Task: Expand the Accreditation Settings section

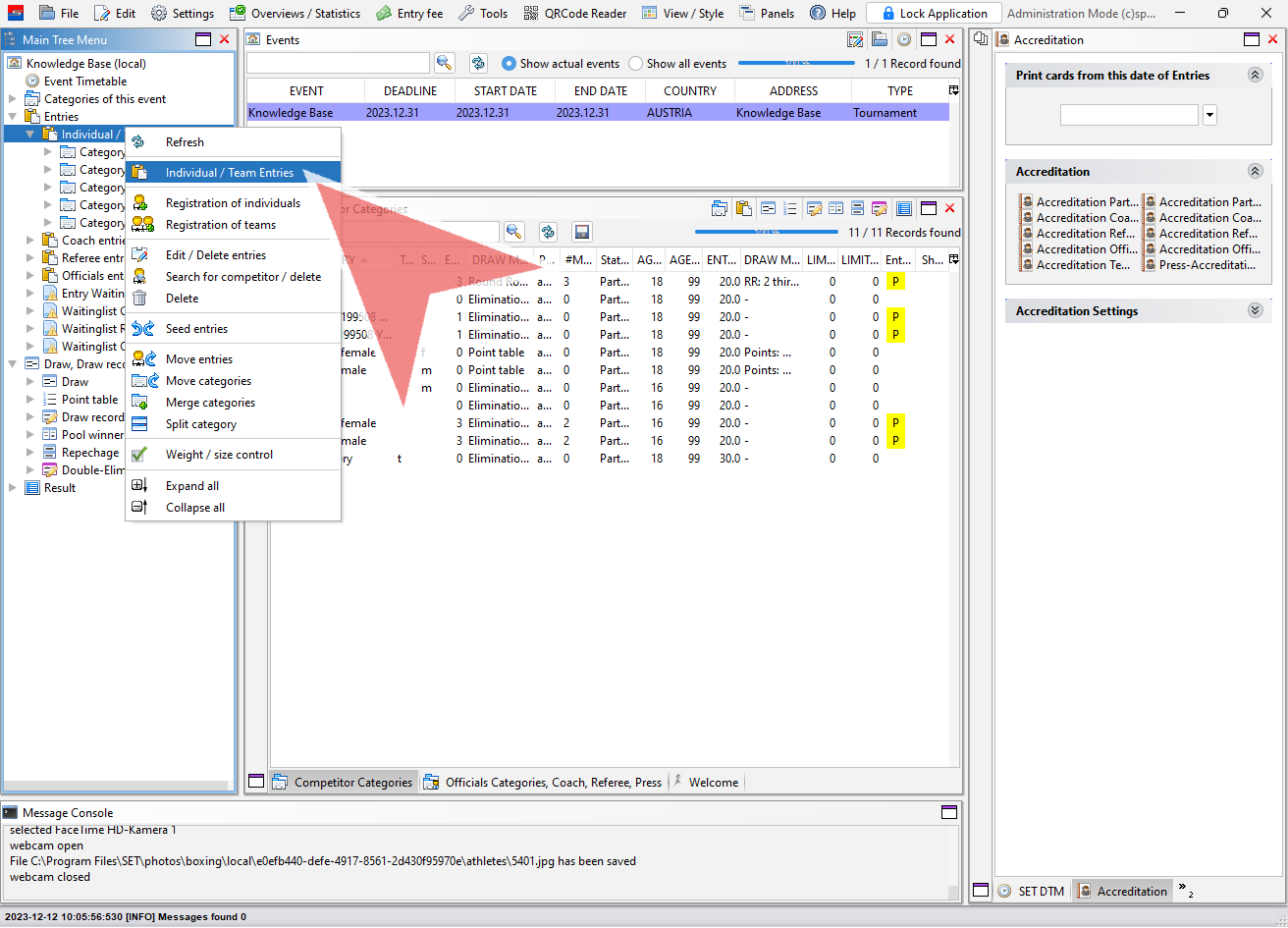Action: coord(1255,310)
